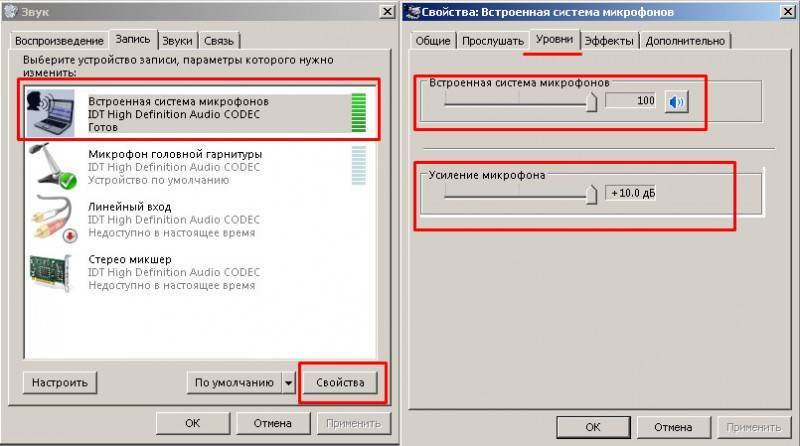Viewport: 800px width, 446px height.
Task: Click the Sound window title icon
Action: coord(11,12)
